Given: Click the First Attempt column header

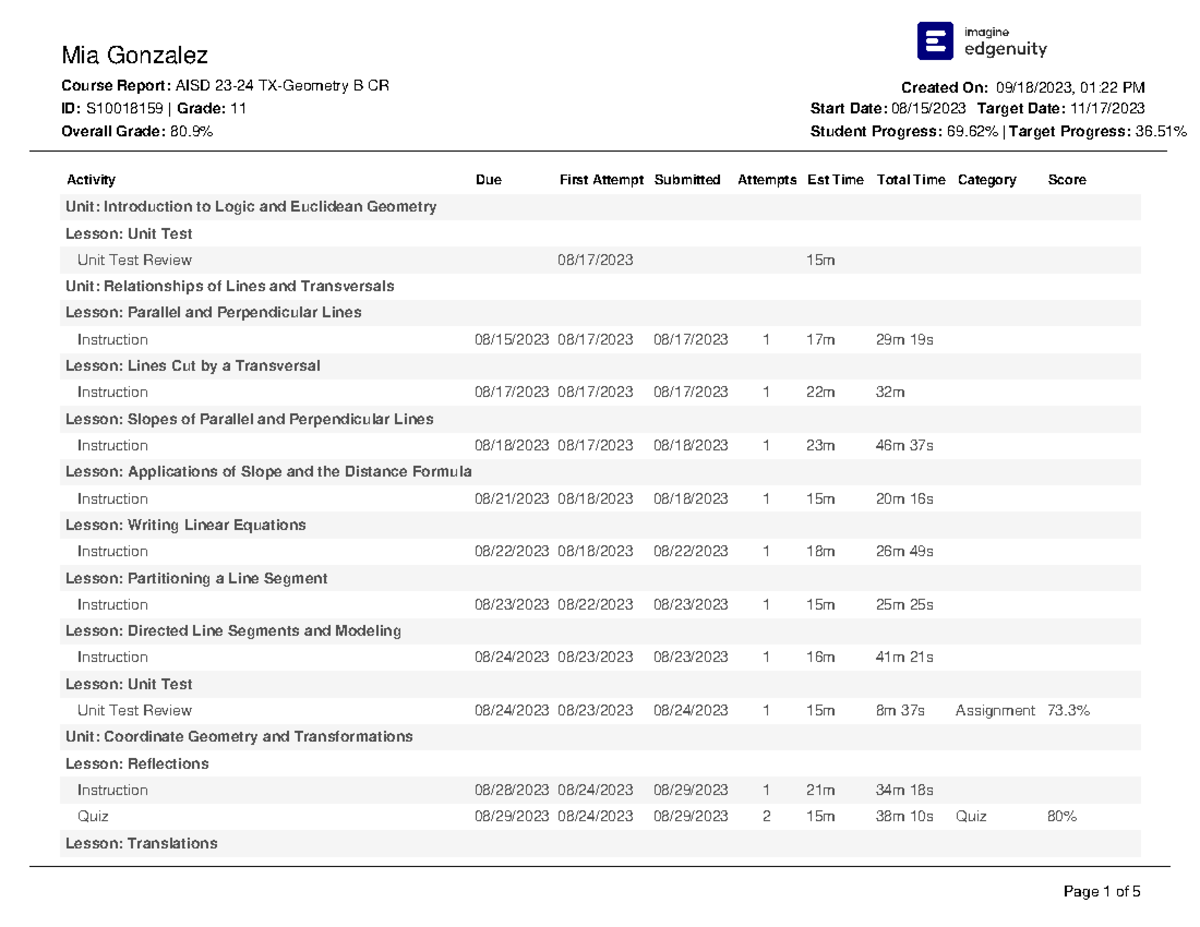Looking at the screenshot, I should coord(602,180).
